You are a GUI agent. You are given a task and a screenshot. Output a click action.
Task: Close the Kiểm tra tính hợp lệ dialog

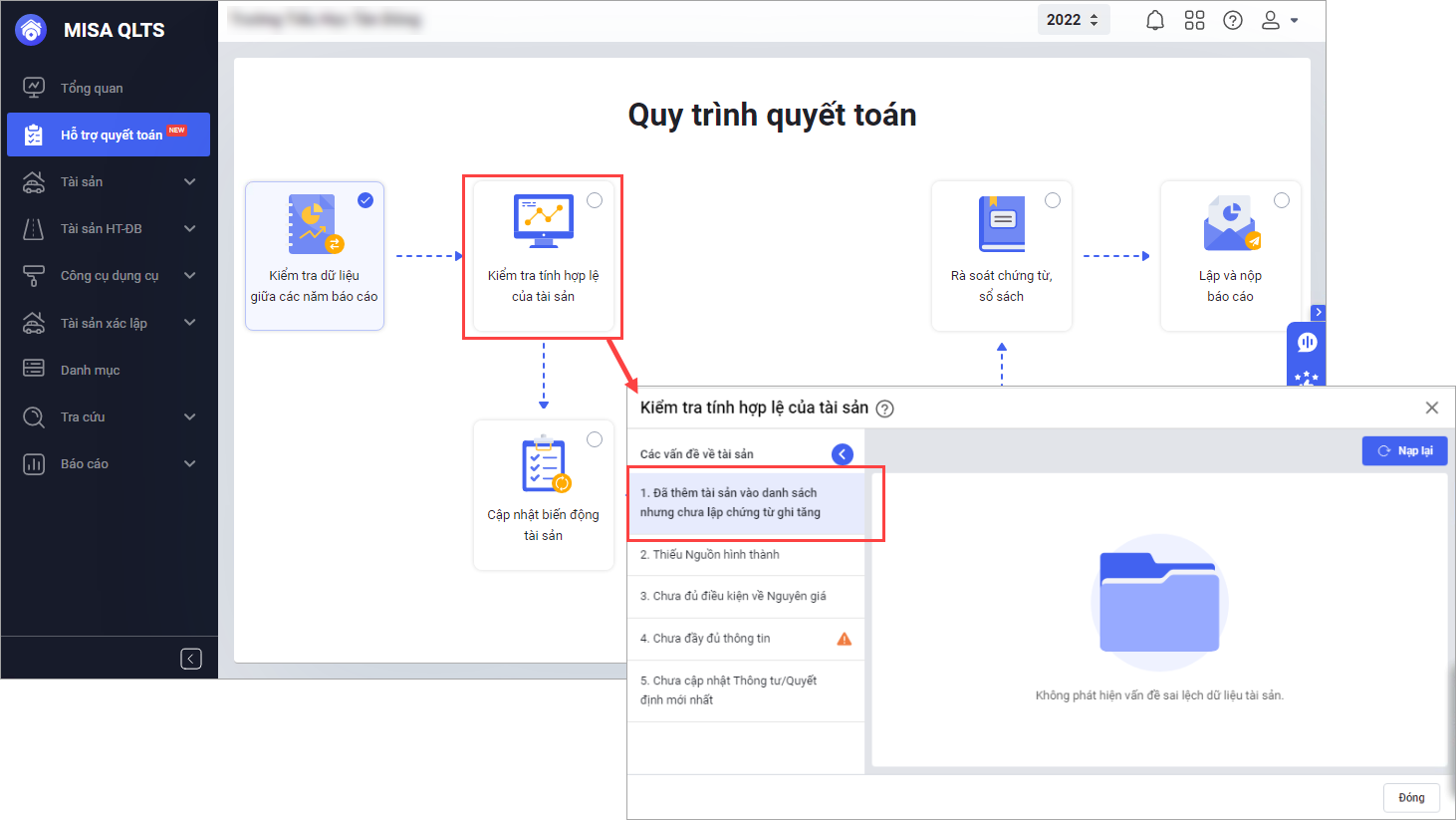(x=1432, y=408)
